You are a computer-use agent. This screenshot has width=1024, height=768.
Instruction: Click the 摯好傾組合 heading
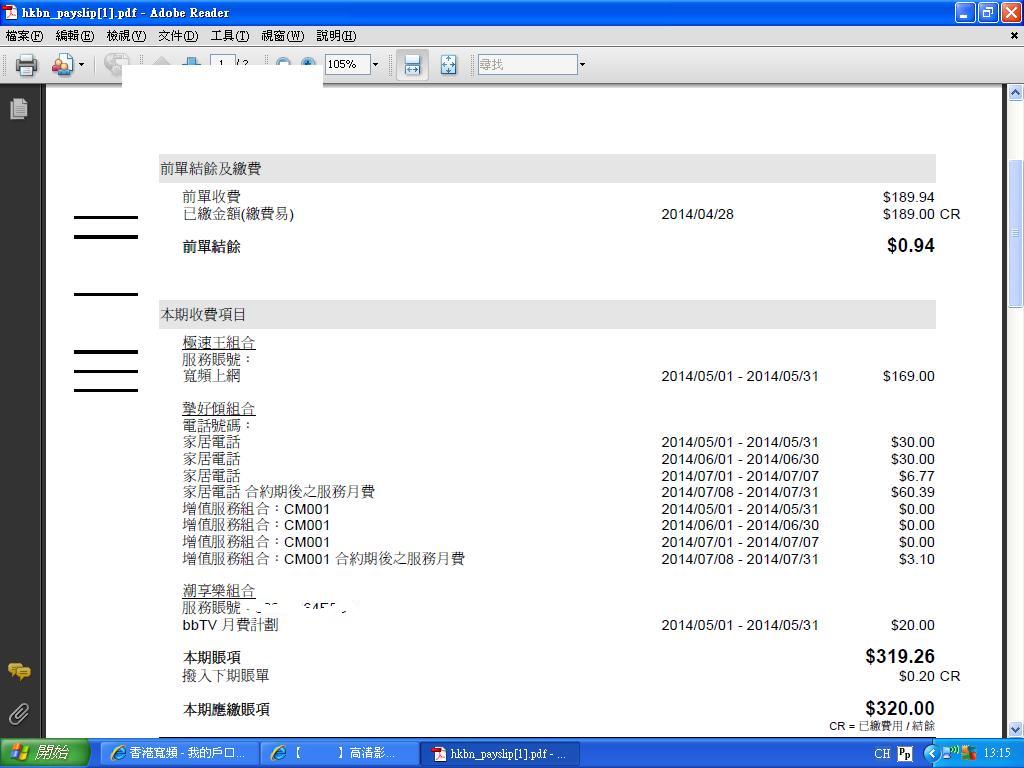(219, 409)
